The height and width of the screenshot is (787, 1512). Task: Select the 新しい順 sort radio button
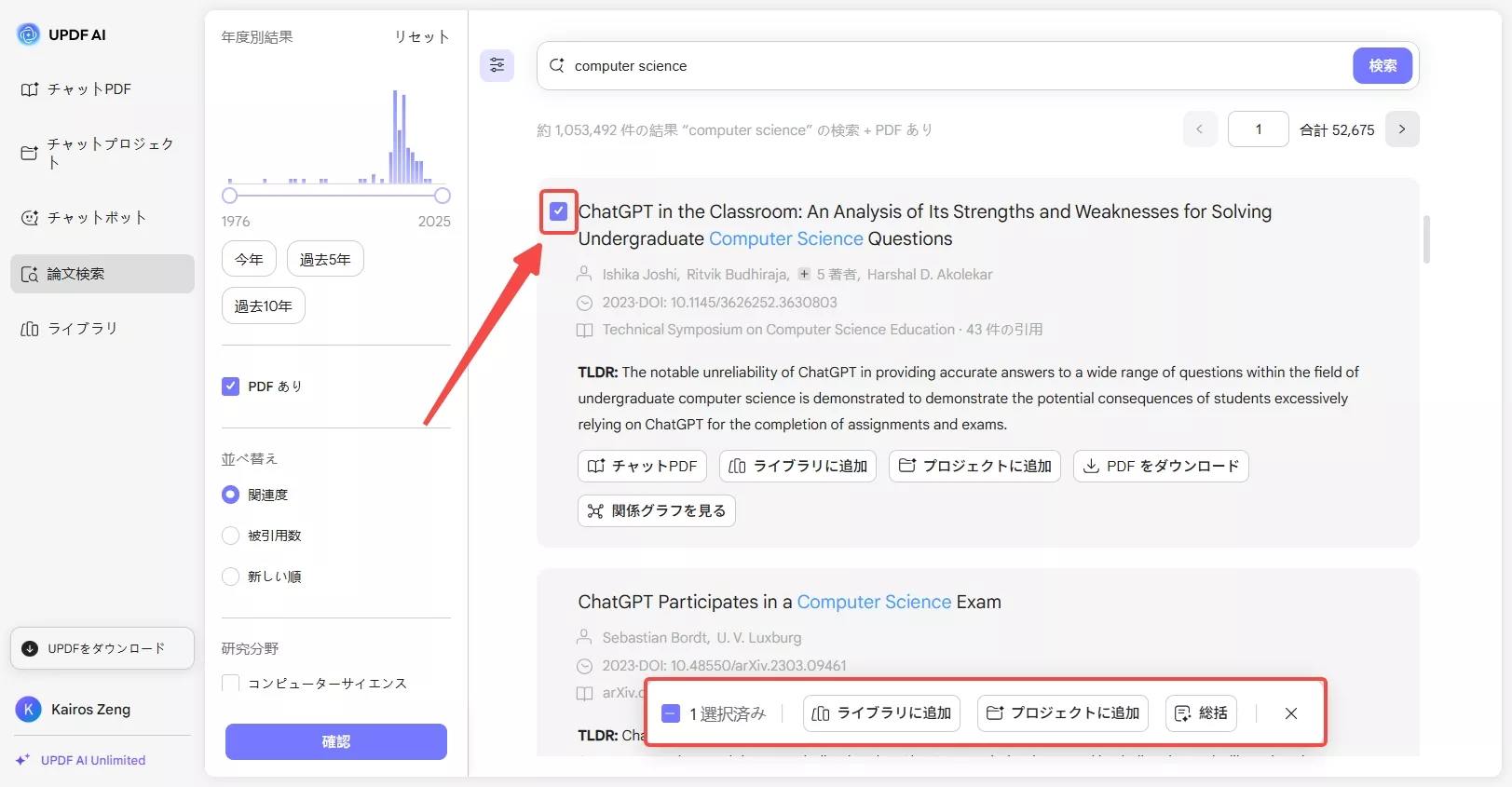point(230,577)
